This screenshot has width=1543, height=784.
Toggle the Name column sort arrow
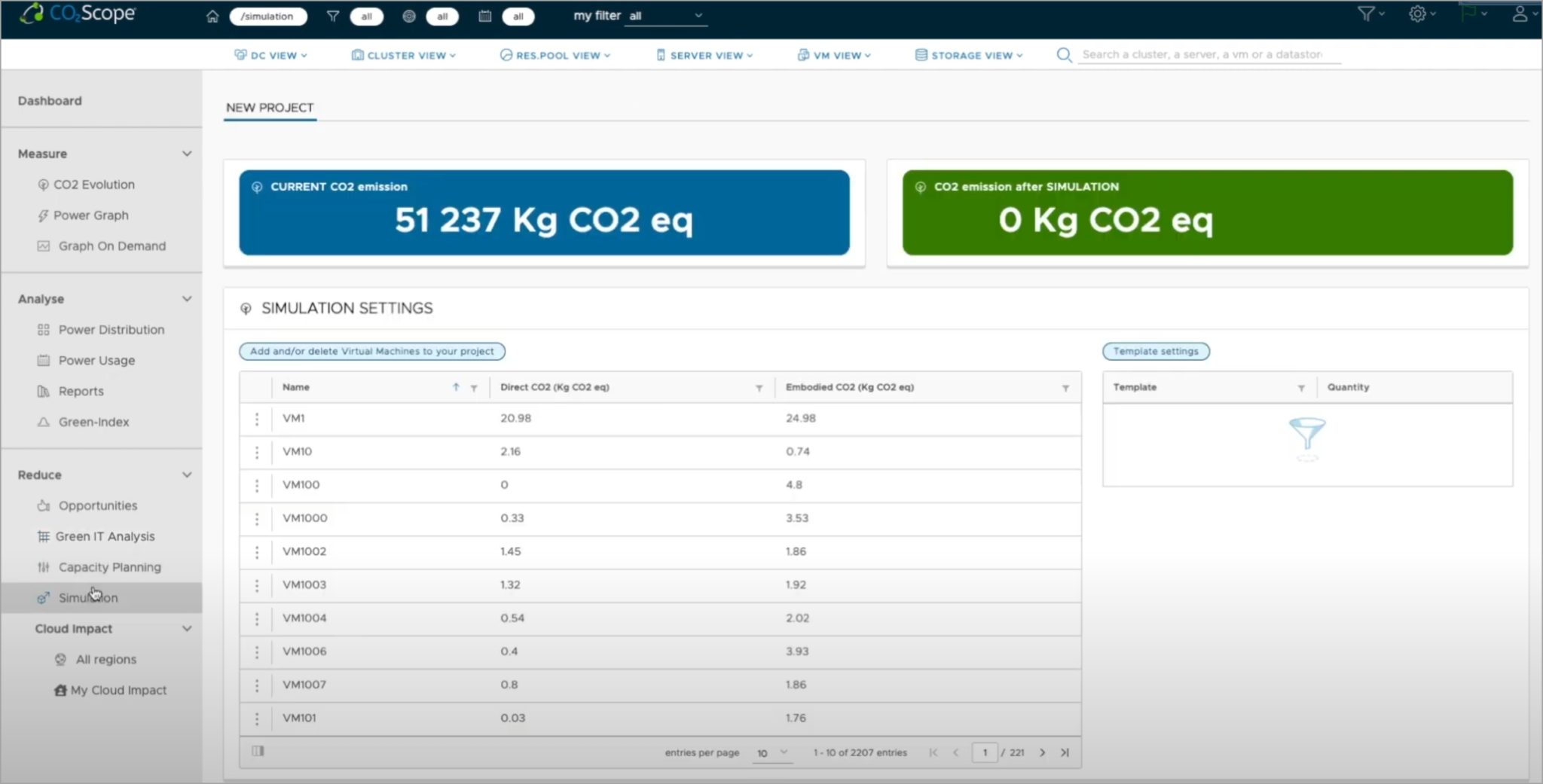click(455, 387)
